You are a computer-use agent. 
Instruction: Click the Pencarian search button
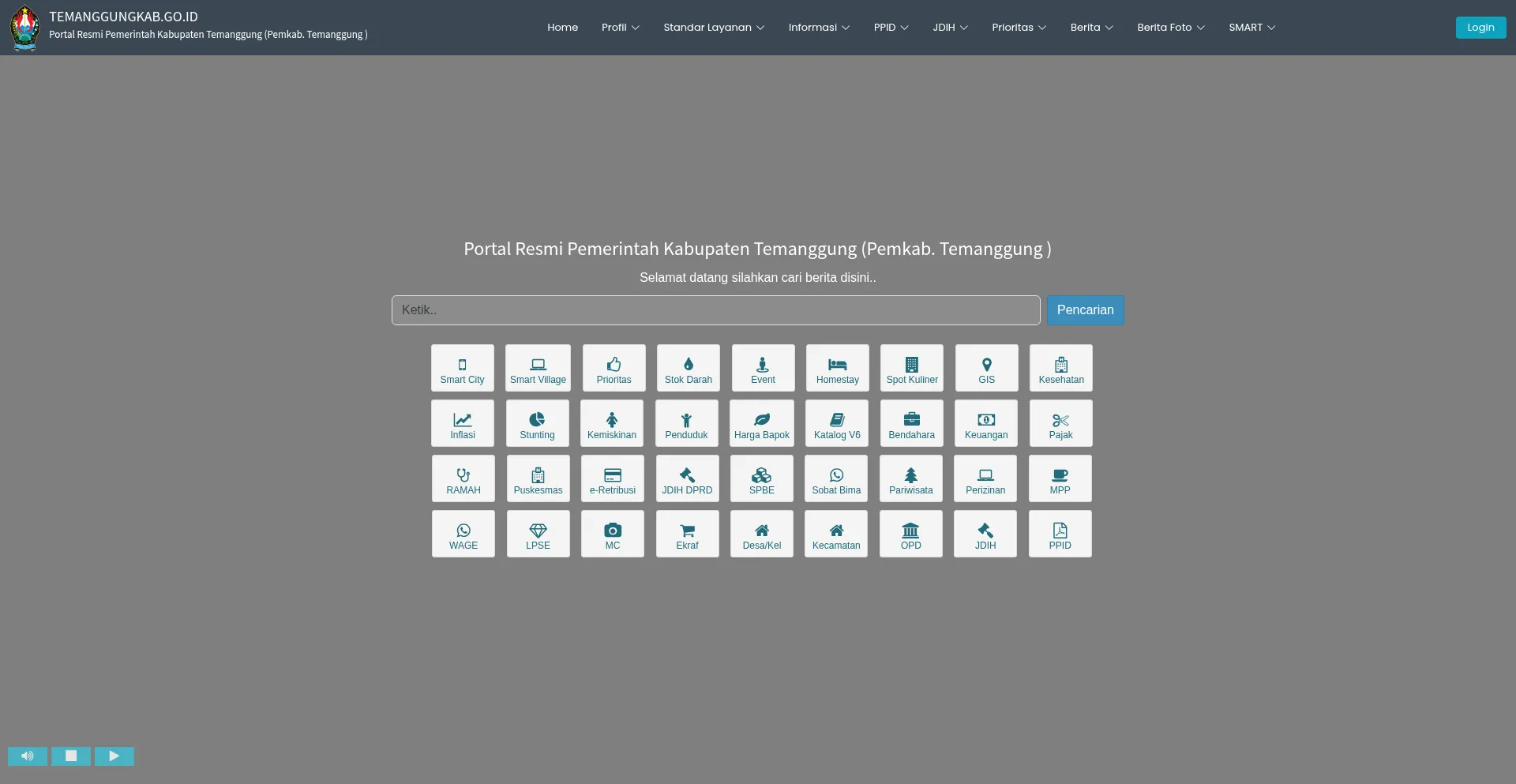[x=1085, y=310]
